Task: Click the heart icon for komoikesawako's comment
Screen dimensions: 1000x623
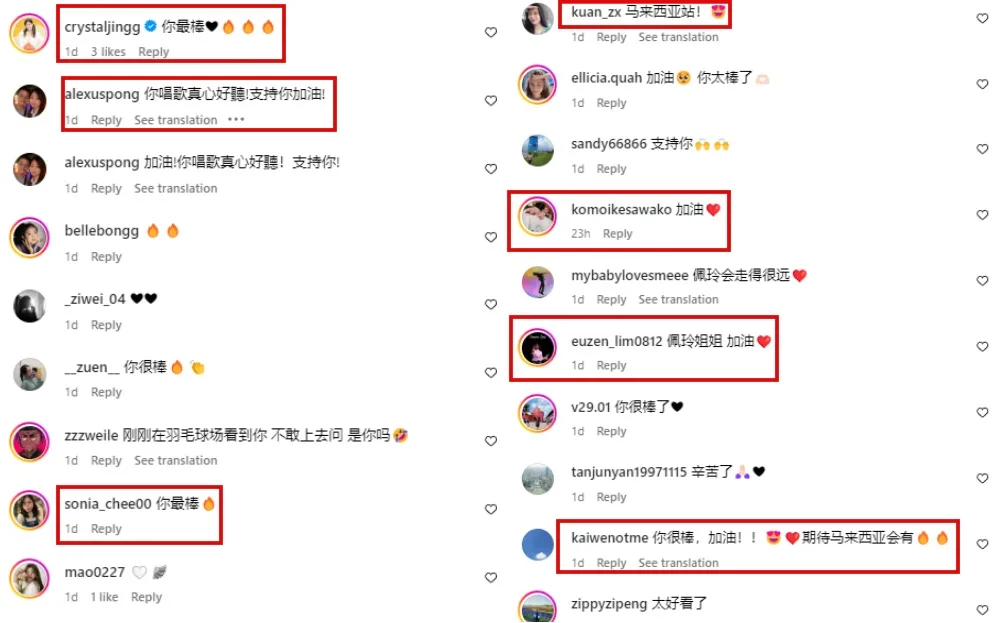Action: (x=982, y=215)
